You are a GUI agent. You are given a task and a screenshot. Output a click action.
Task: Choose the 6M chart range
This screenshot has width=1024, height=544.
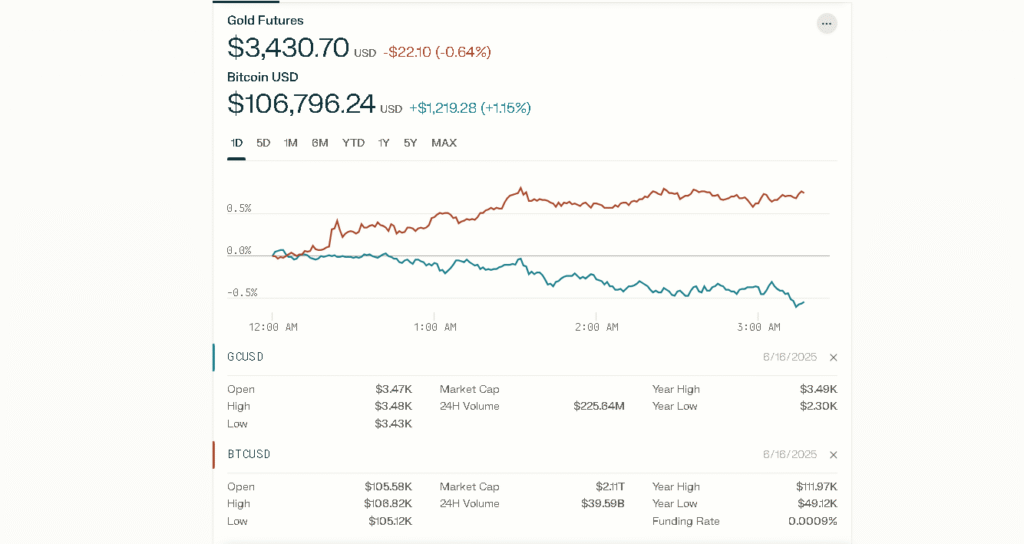point(320,143)
